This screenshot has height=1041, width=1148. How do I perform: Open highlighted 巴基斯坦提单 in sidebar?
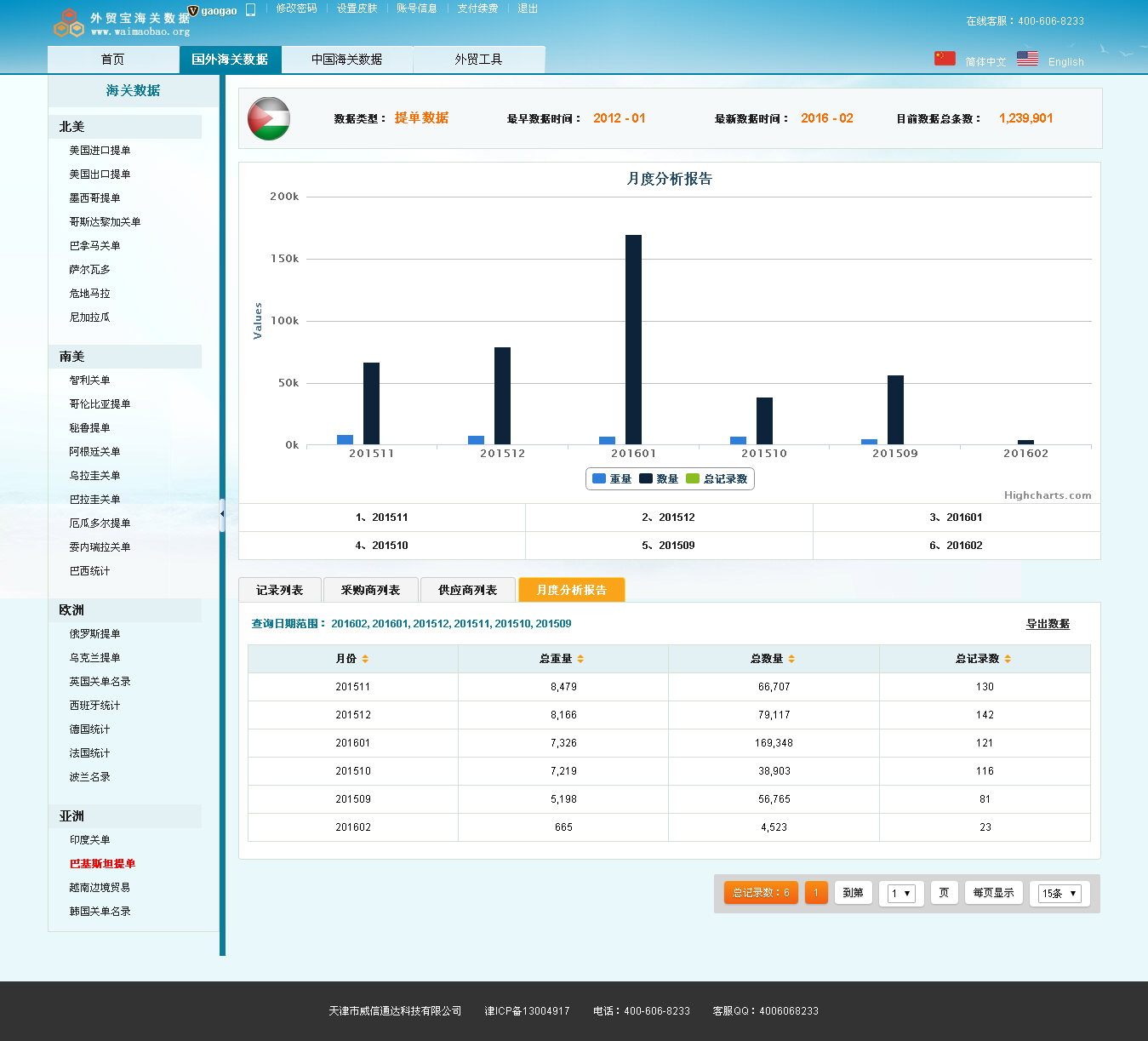[102, 864]
